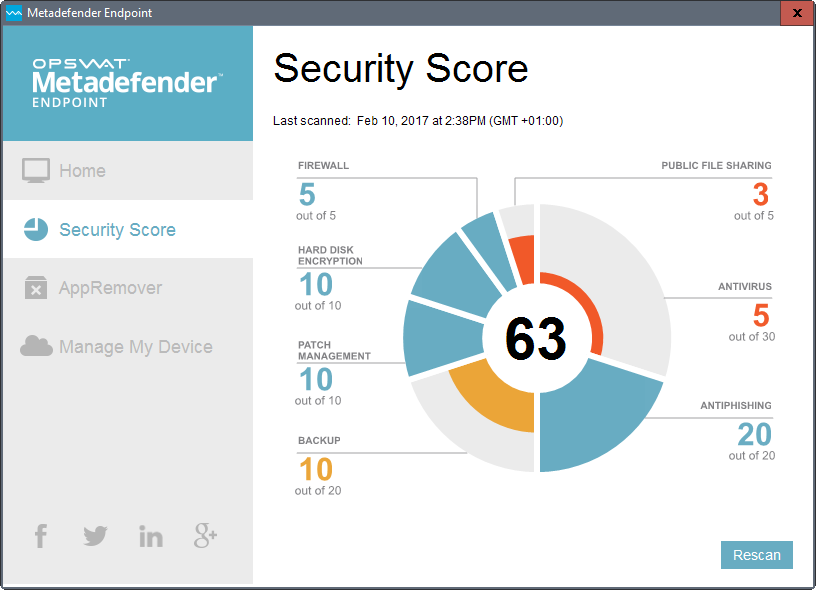The image size is (816, 590).
Task: Click the AppRemover box icon
Action: coord(36,288)
